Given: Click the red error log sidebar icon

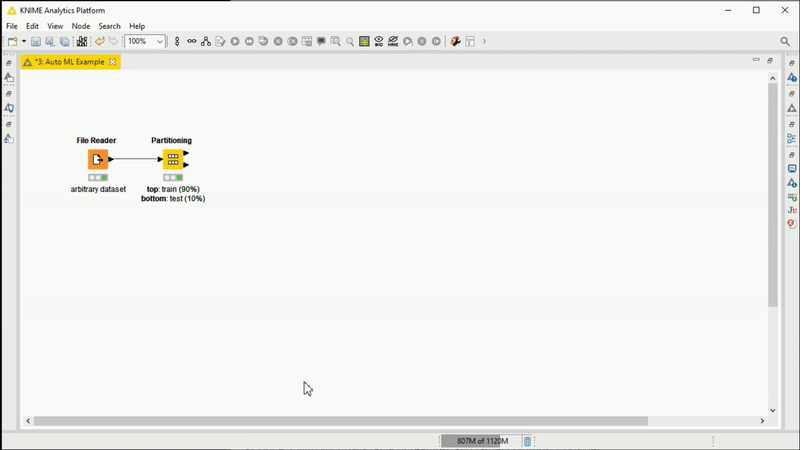Looking at the screenshot, I should coord(792,223).
